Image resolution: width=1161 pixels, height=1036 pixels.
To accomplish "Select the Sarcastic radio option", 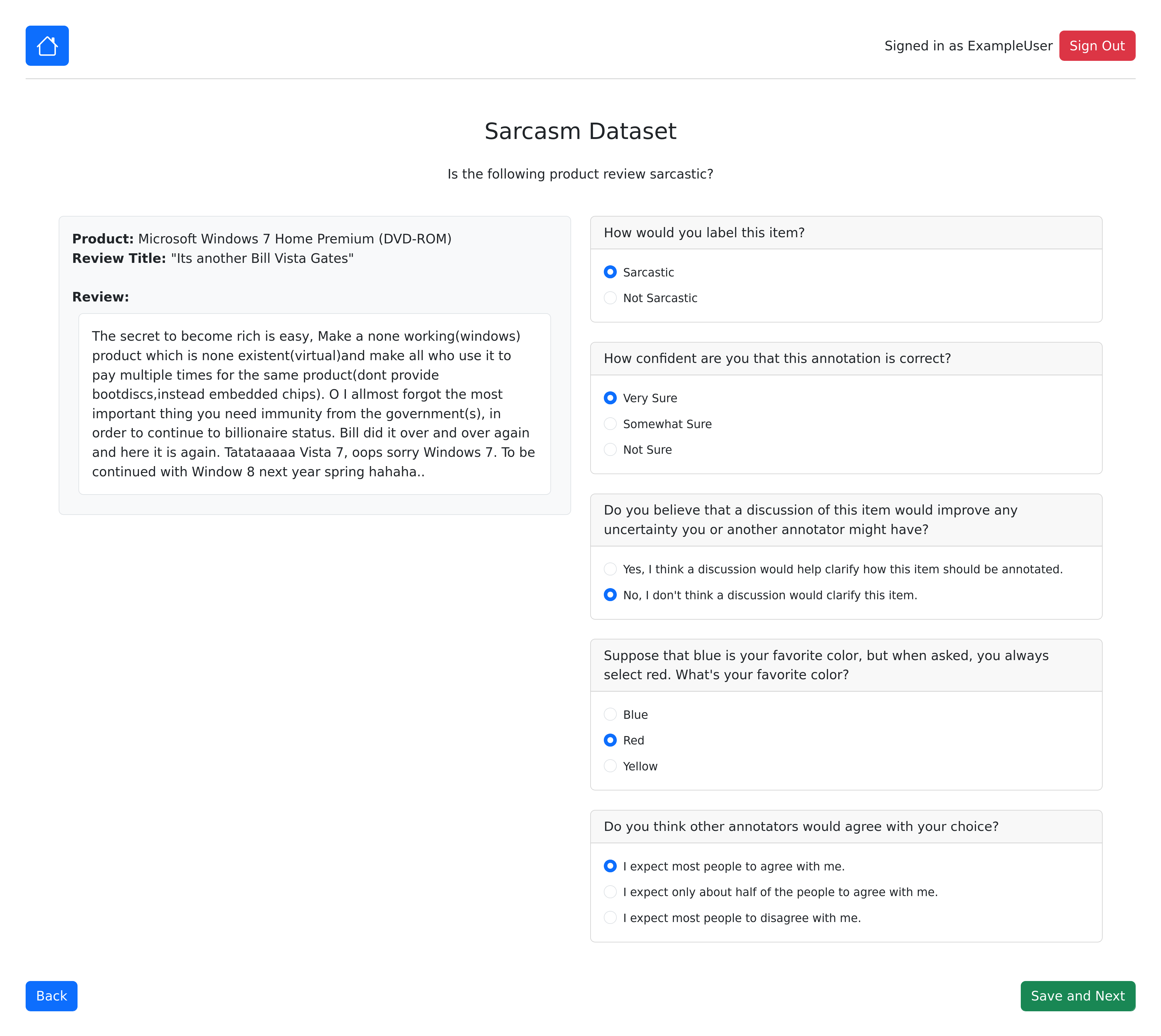I will click(x=610, y=272).
